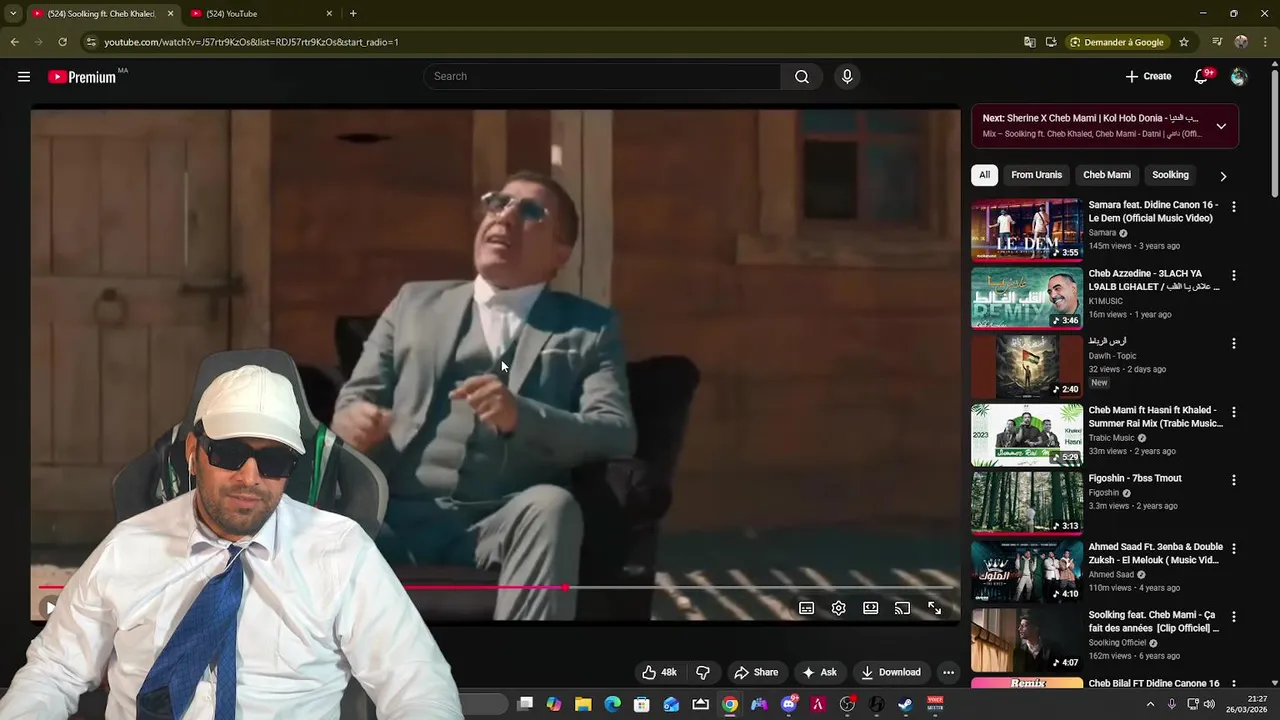Open Samara Le Dem video thumbnail

coord(1027,230)
